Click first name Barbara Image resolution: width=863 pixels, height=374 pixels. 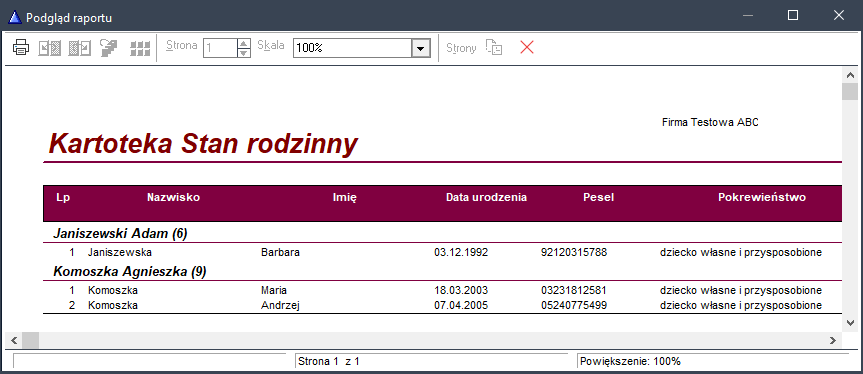coord(280,252)
